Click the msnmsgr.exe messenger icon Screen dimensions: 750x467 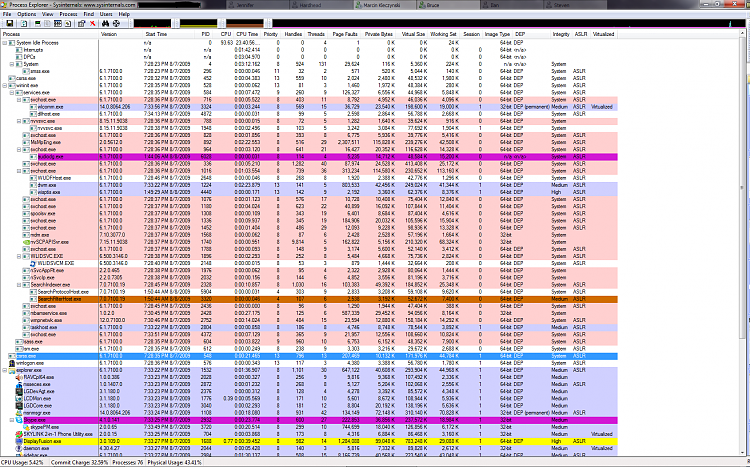(19, 413)
